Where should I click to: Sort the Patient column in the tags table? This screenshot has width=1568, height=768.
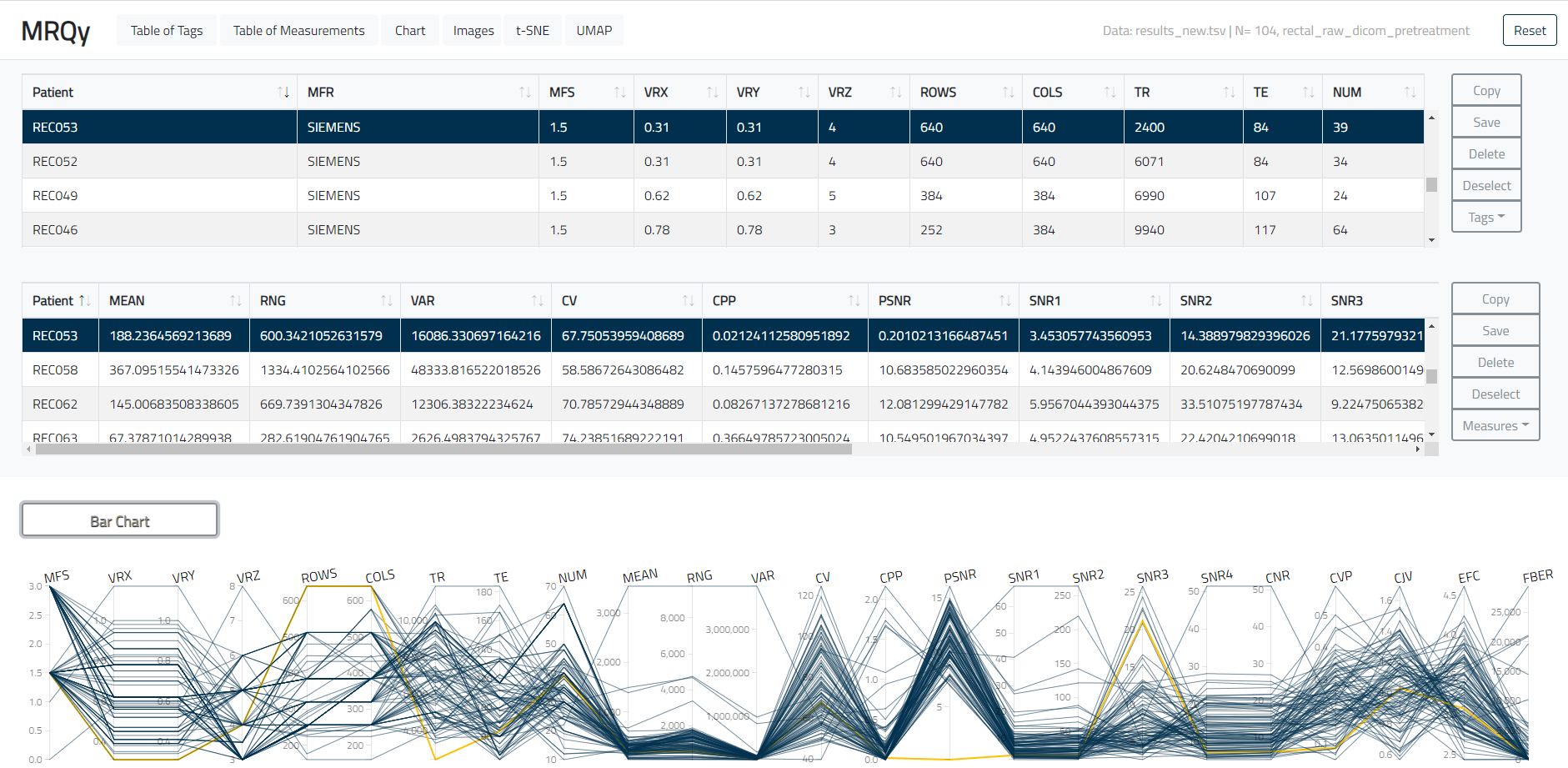pyautogui.click(x=283, y=92)
